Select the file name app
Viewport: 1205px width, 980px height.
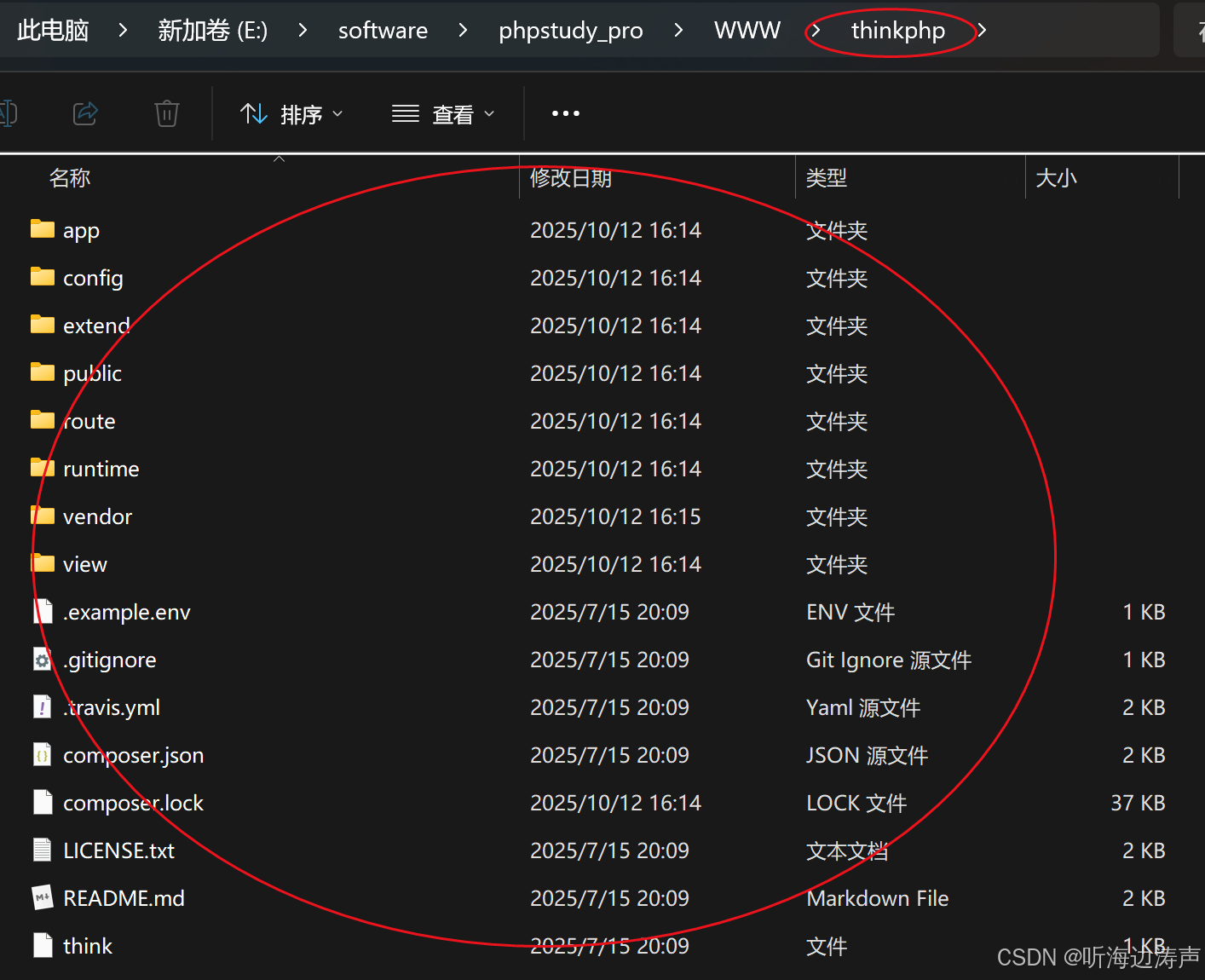[81, 231]
